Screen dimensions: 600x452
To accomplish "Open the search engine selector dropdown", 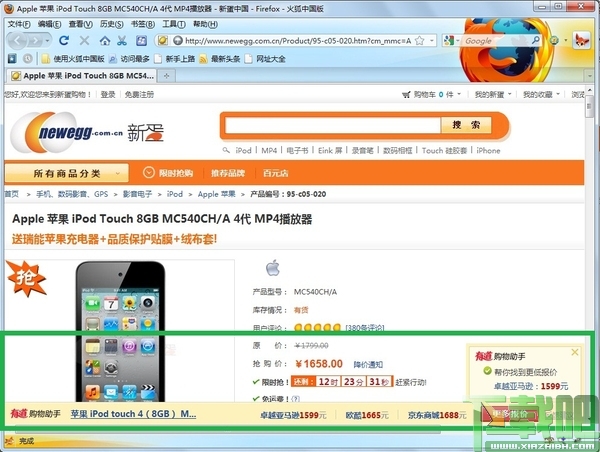I will point(452,41).
